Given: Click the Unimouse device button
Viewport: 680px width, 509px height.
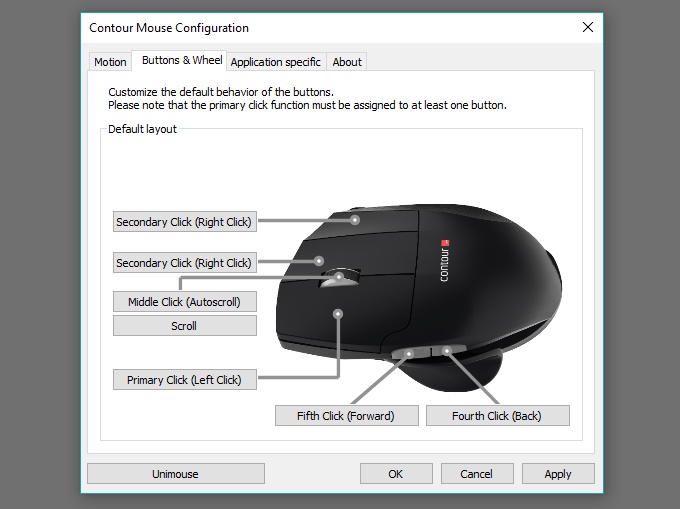Looking at the screenshot, I should [176, 473].
